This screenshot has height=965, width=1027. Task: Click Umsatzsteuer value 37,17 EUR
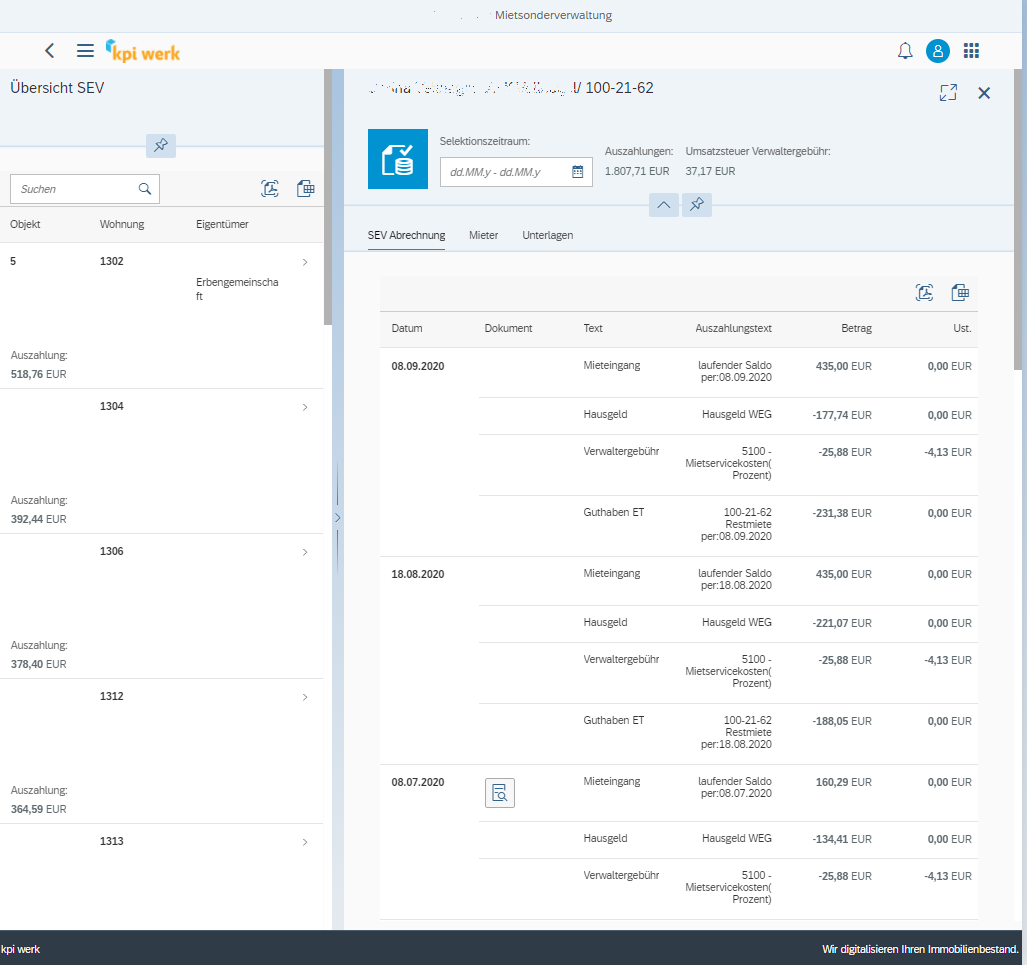(711, 171)
